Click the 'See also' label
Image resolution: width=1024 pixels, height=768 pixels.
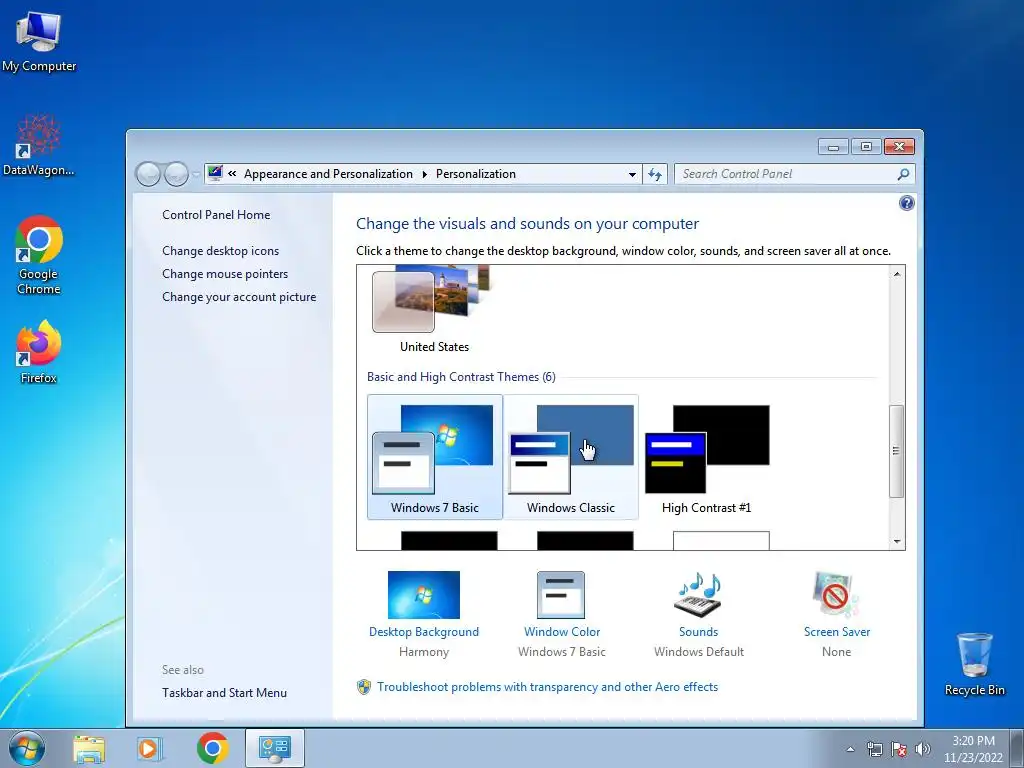(183, 670)
